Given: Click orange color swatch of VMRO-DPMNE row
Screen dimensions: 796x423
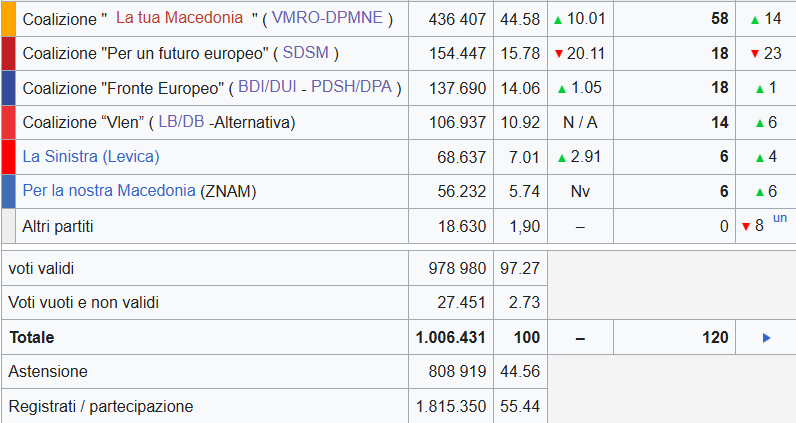Looking at the screenshot, I should 8,19.
